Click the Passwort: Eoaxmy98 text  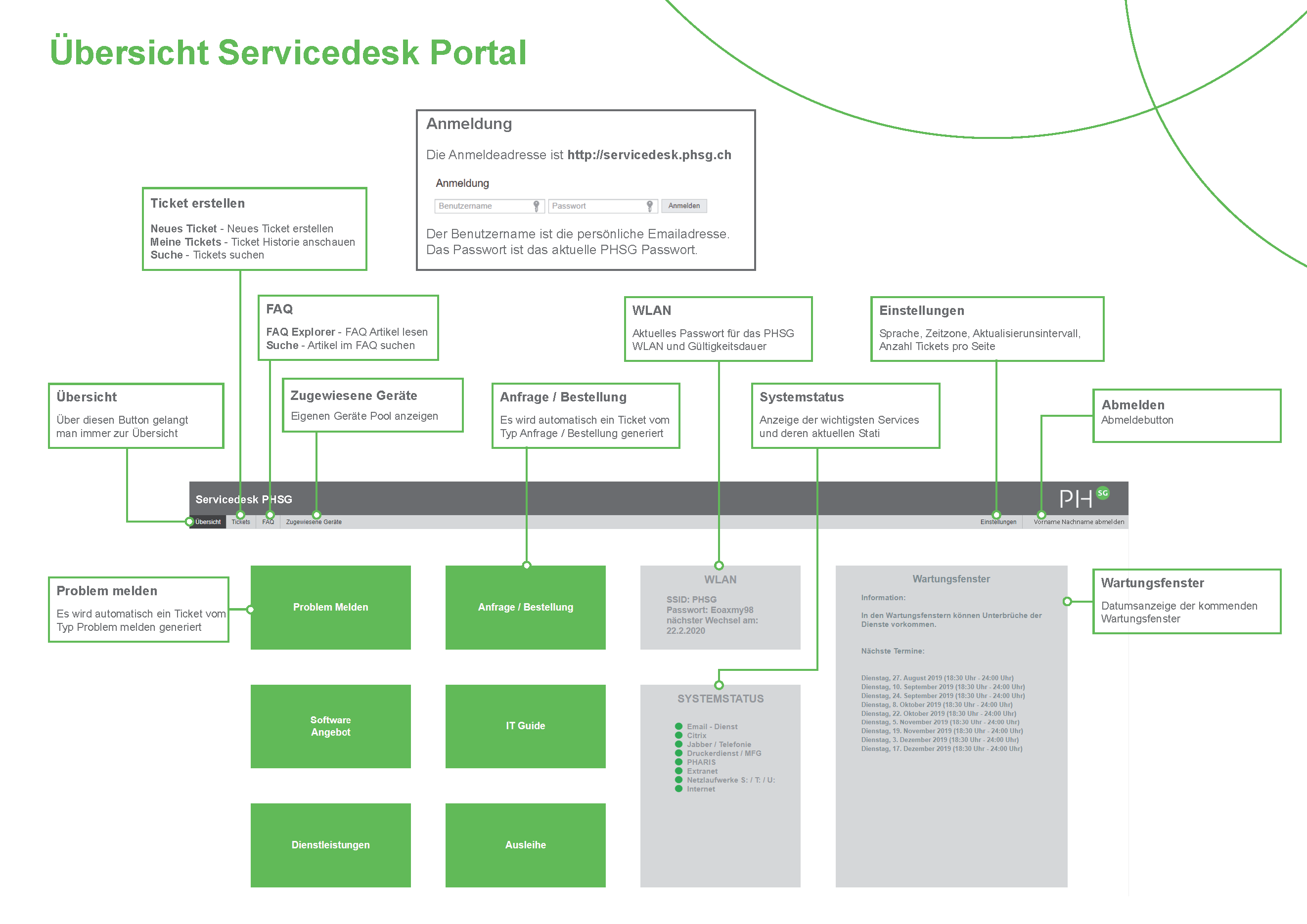pos(710,610)
